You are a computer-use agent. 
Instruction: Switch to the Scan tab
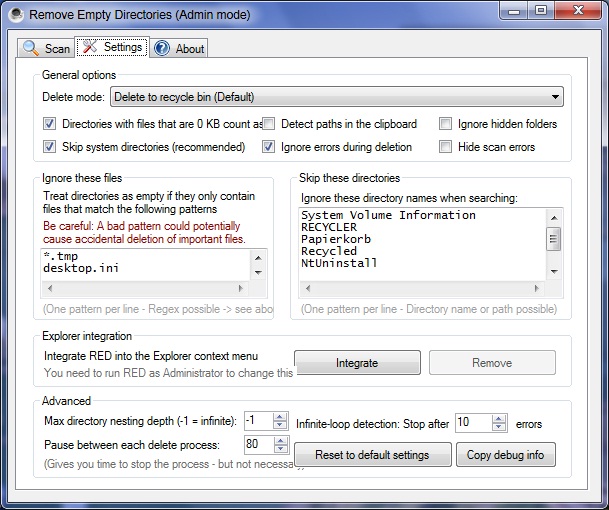pyautogui.click(x=46, y=48)
